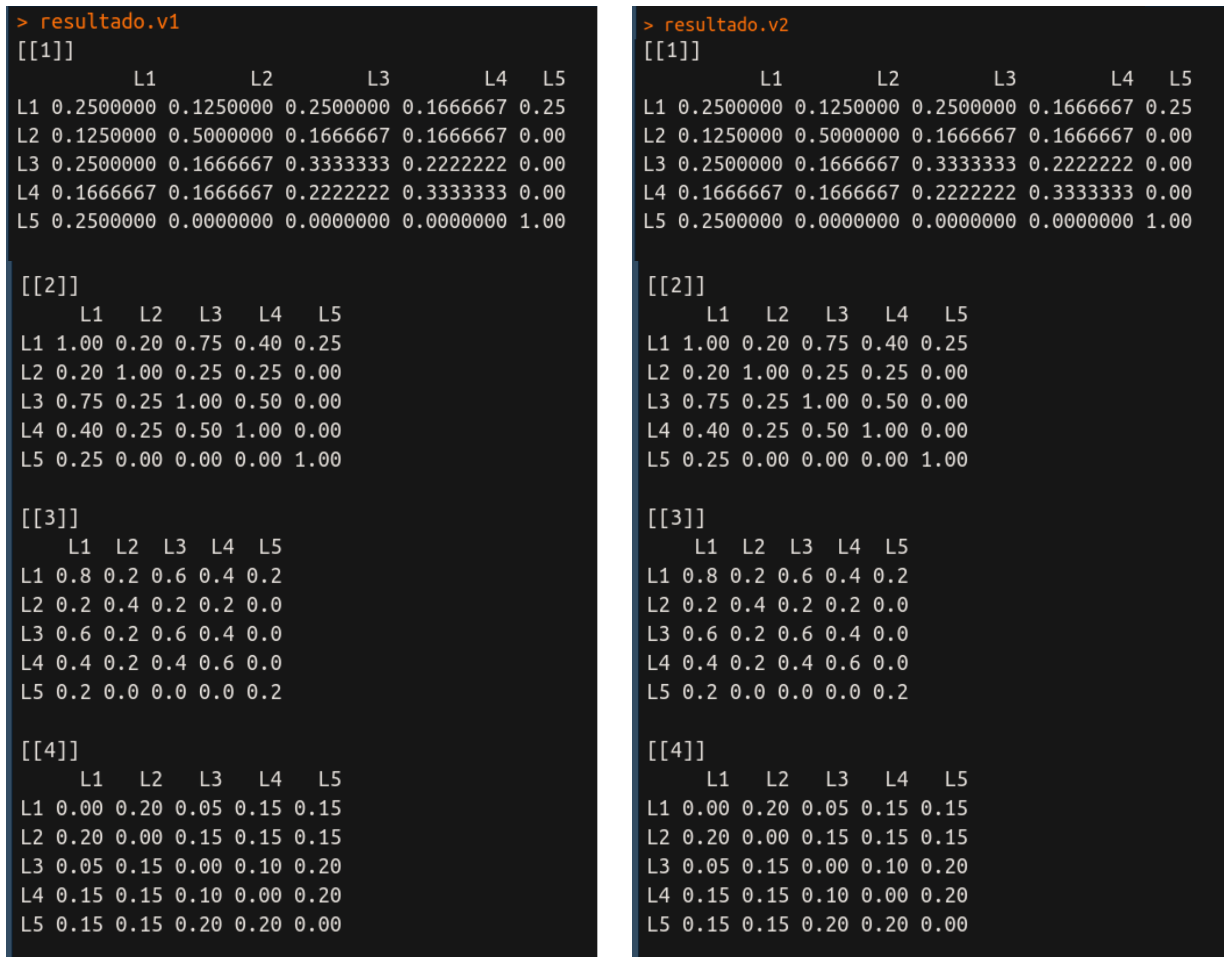
Task: Click value 0.05 in L3 row, right fourth matrix
Action: [705, 866]
